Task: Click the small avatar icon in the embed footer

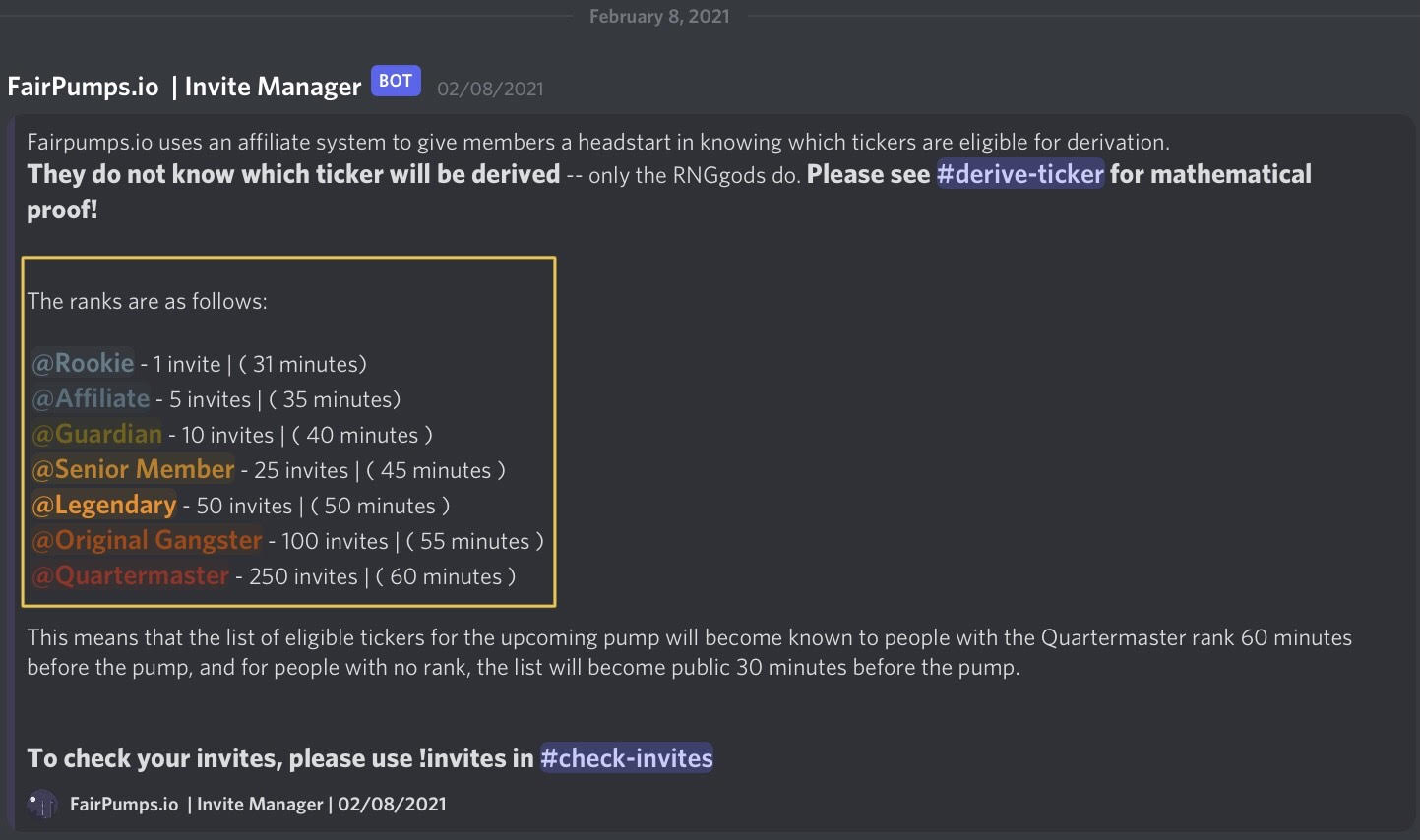Action: click(x=41, y=804)
